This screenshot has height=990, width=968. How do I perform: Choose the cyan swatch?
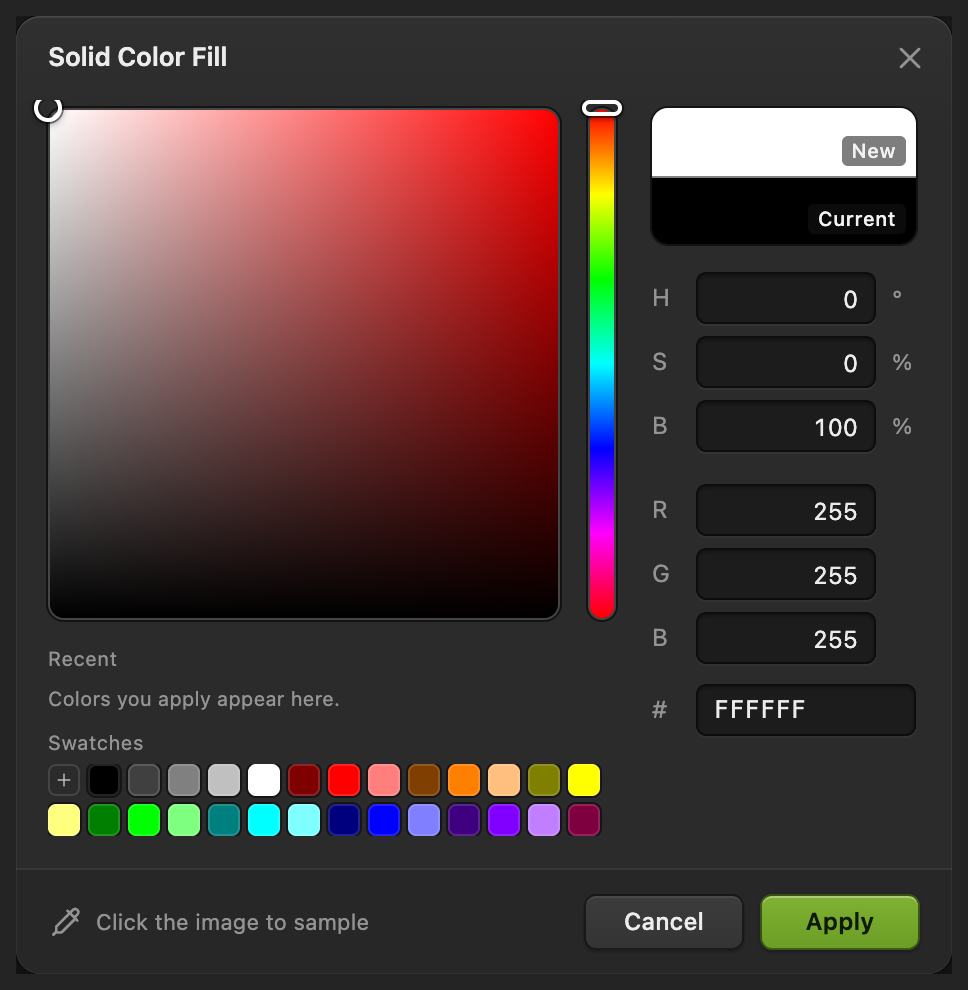click(264, 820)
